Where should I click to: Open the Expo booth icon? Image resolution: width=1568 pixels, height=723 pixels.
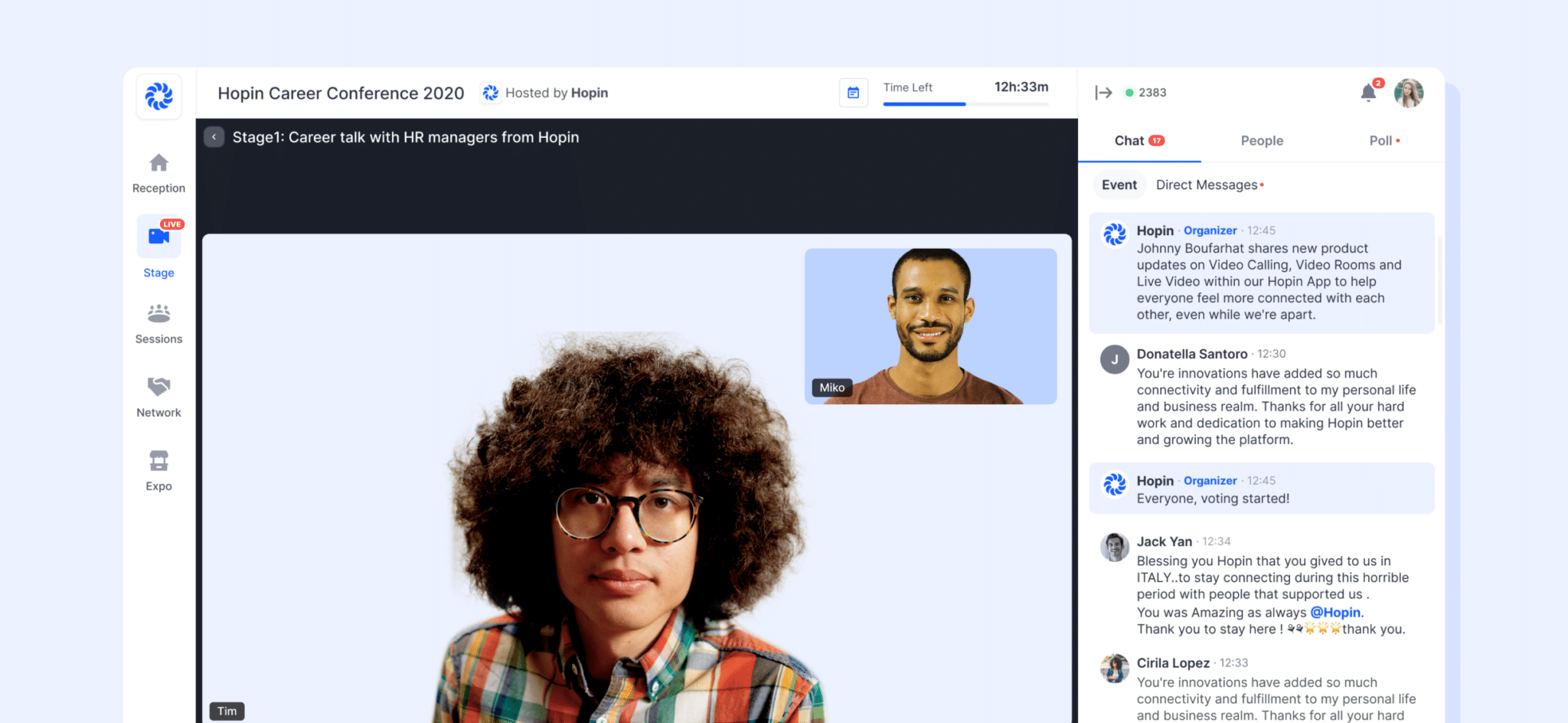158,461
